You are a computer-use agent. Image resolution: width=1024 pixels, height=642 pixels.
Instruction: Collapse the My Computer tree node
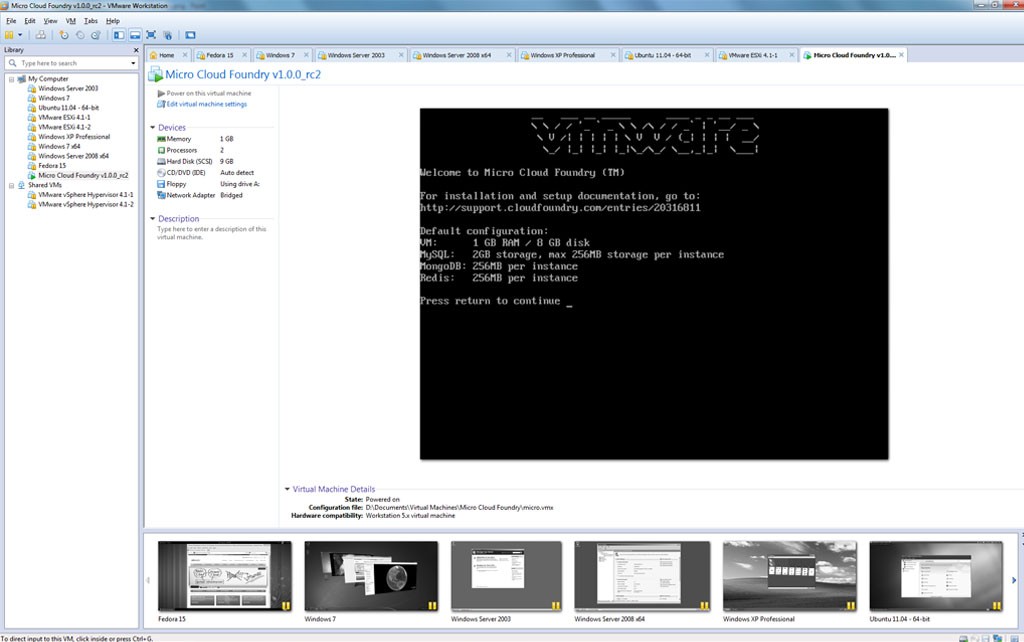(x=11, y=78)
